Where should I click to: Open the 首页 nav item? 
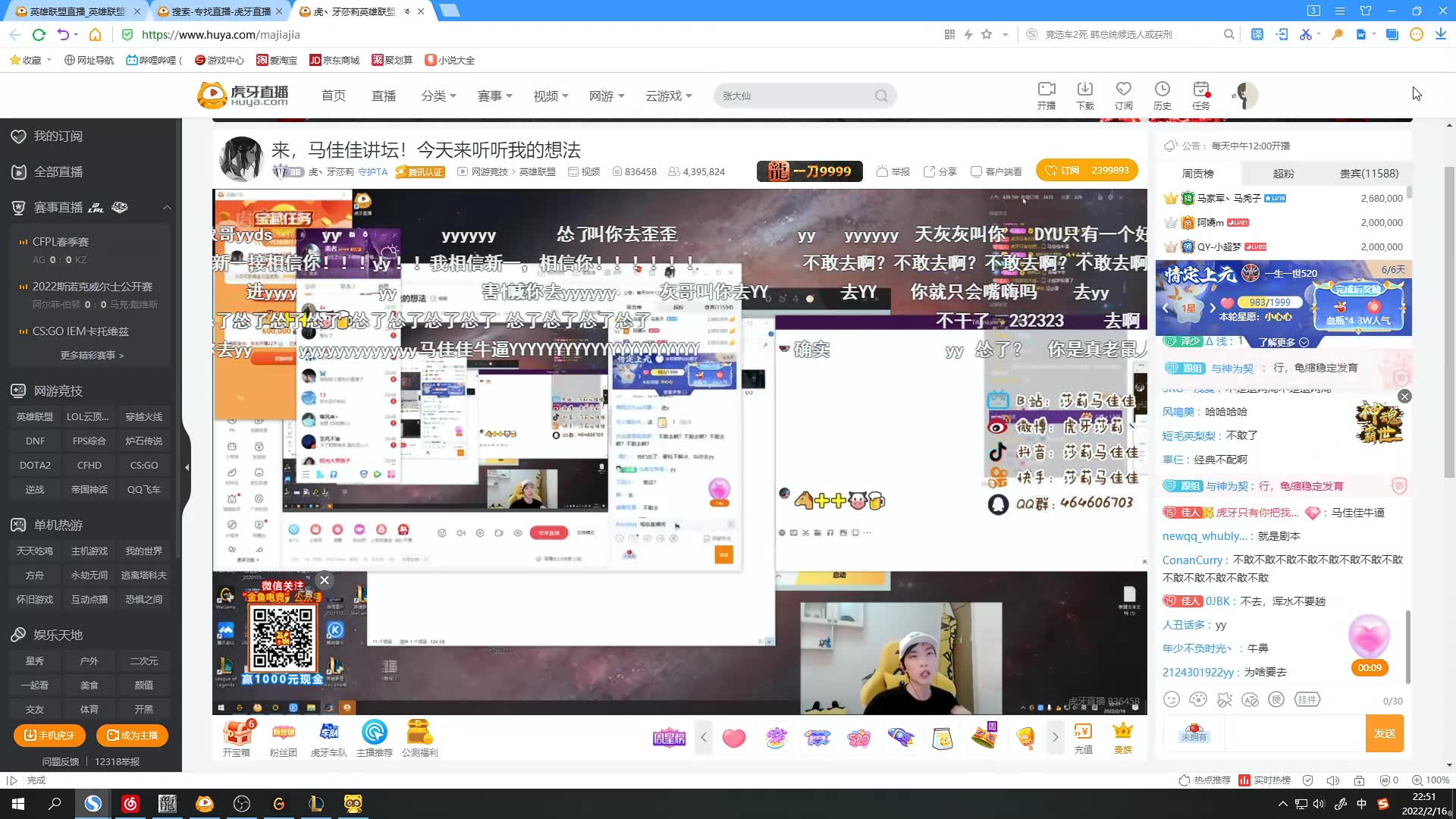pos(334,96)
